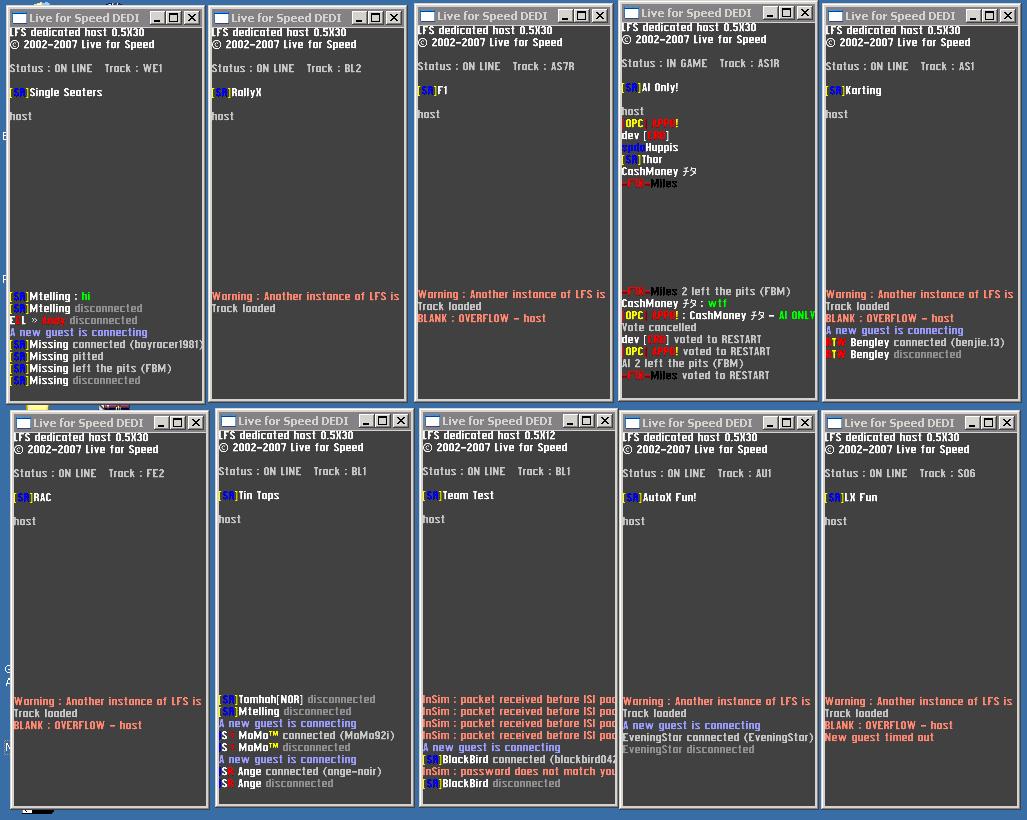Minimize the RAC host window
1027x820 pixels.
160,423
